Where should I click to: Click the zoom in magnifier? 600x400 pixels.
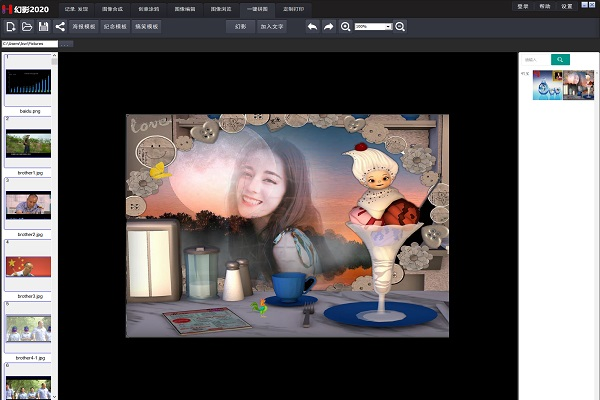346,27
